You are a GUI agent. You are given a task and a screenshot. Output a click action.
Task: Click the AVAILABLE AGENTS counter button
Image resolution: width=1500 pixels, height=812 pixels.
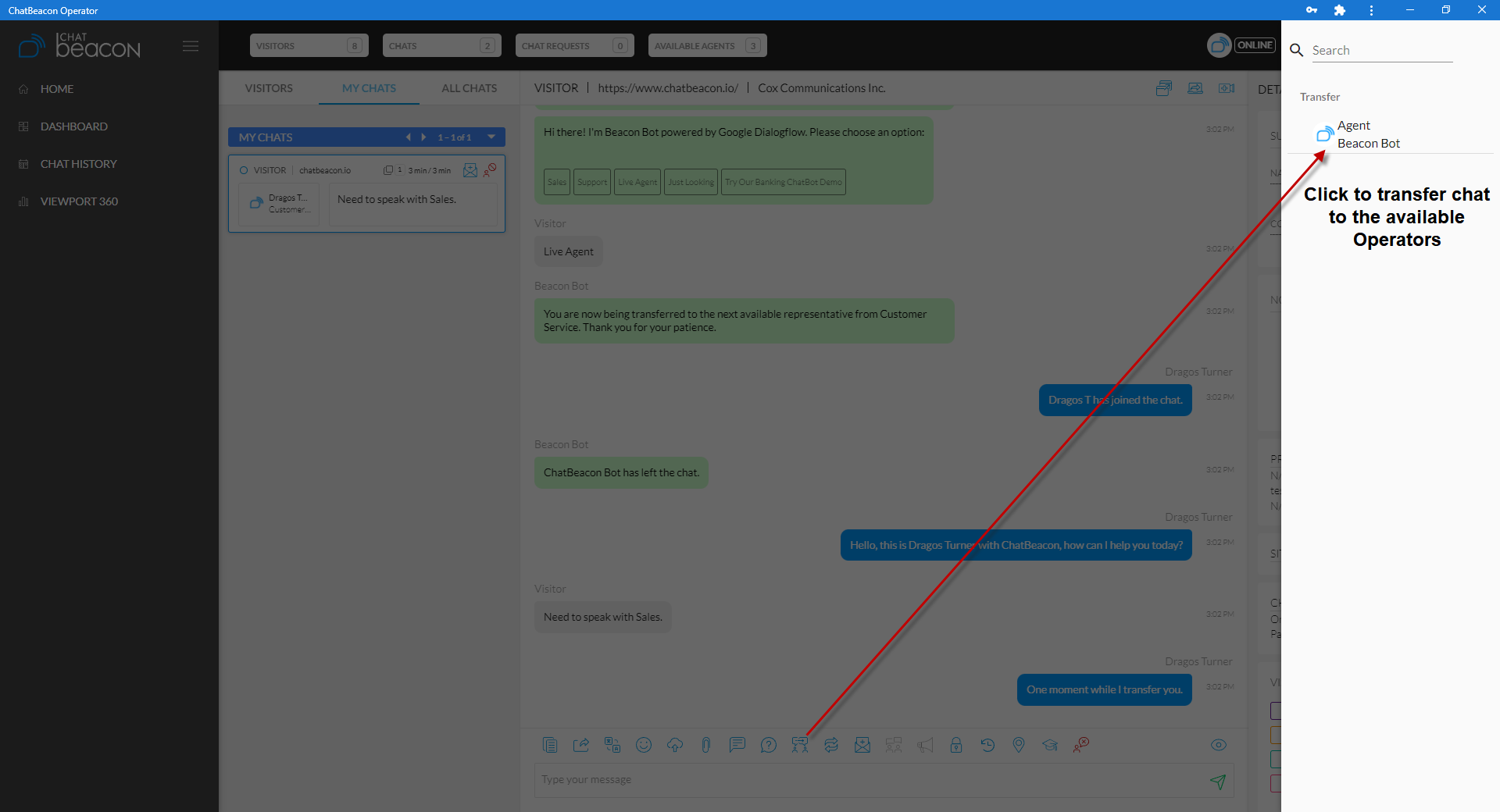click(x=707, y=45)
